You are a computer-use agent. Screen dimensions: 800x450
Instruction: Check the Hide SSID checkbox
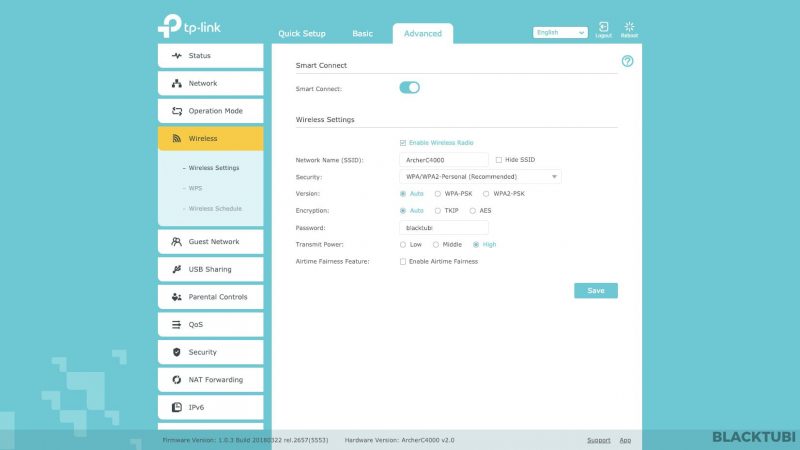click(x=499, y=160)
